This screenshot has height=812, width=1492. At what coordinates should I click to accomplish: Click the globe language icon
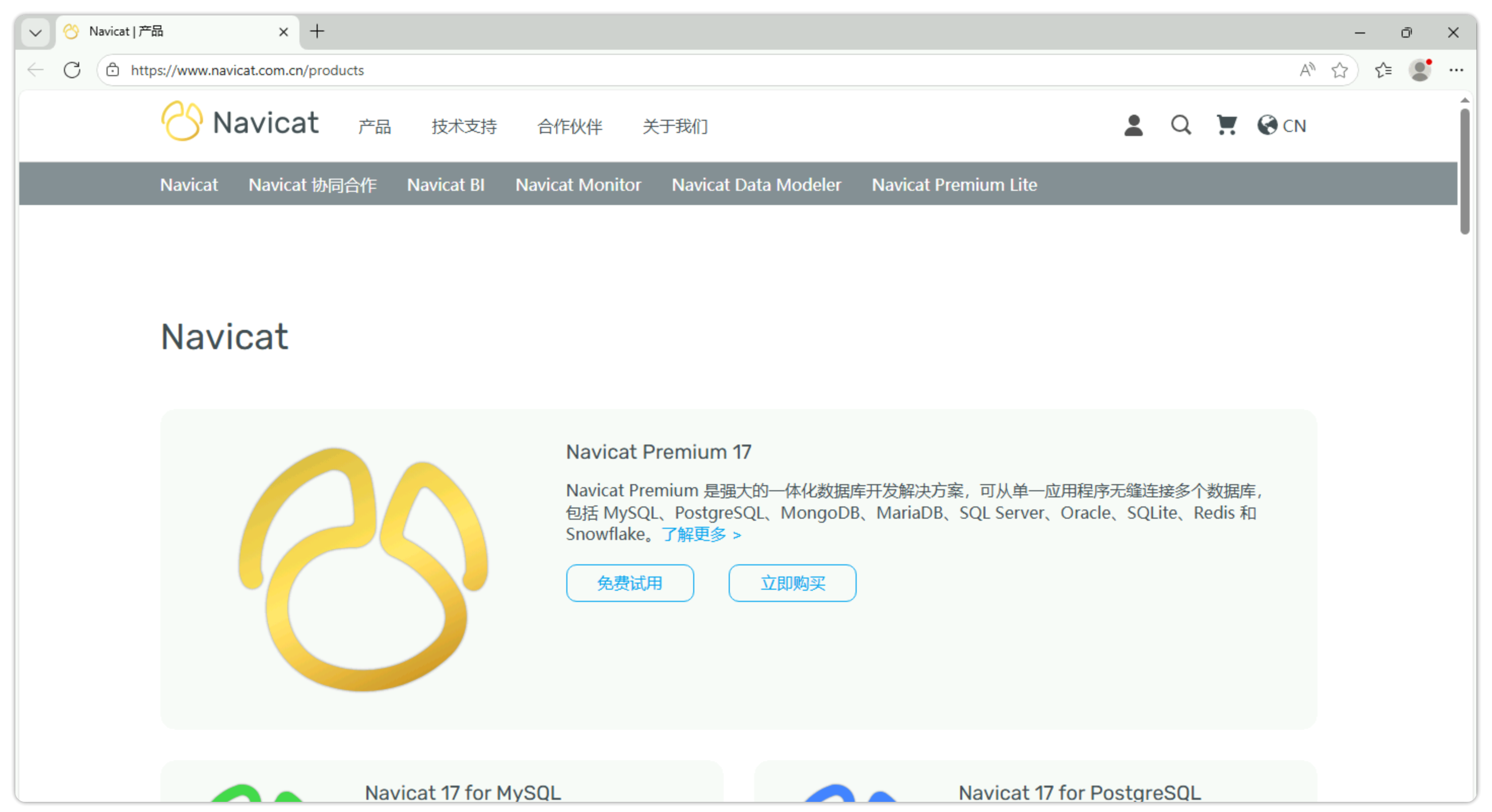(x=1267, y=125)
